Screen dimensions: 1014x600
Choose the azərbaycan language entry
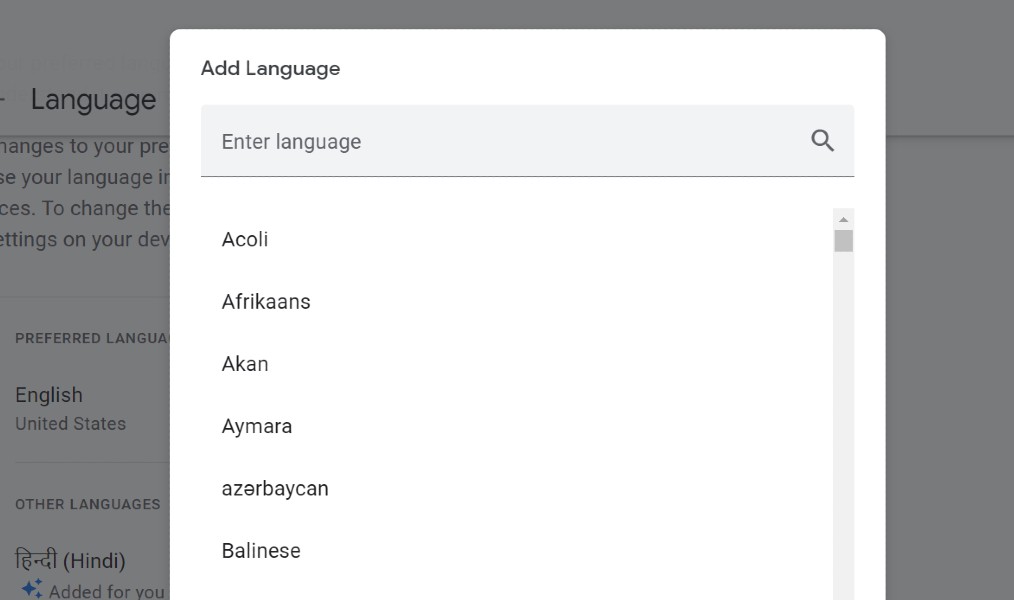pos(275,488)
